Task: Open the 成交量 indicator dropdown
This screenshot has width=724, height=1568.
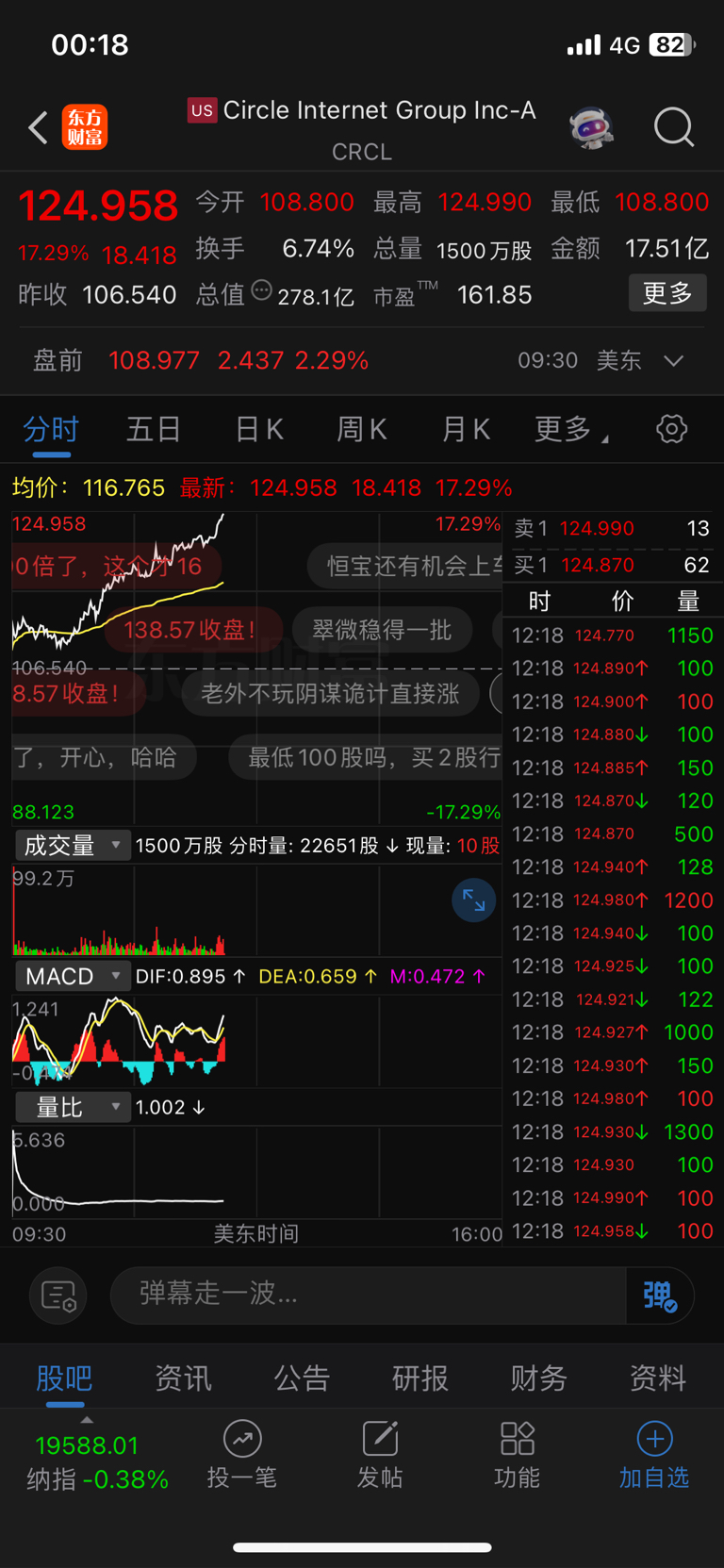Action: [72, 846]
